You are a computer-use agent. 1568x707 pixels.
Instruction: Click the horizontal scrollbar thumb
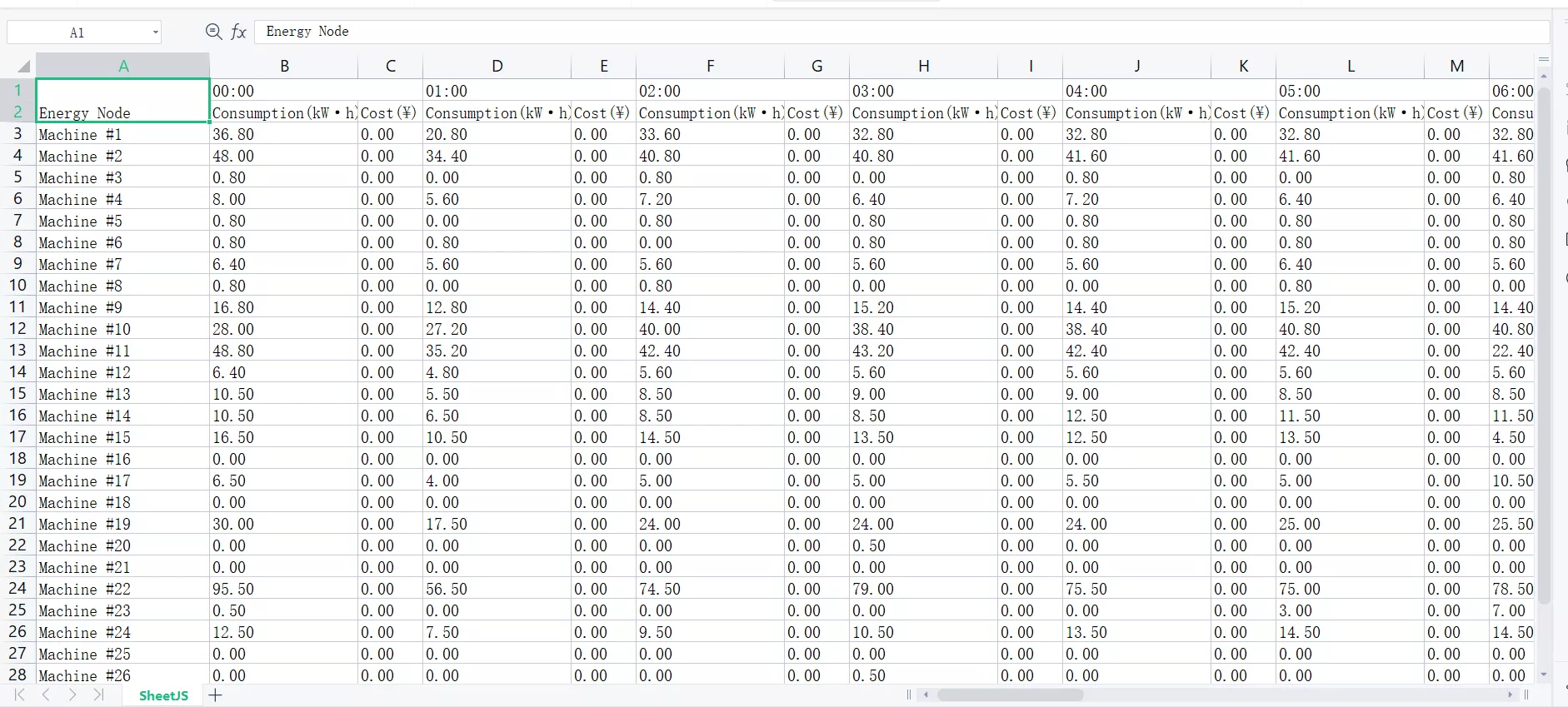(x=1010, y=695)
